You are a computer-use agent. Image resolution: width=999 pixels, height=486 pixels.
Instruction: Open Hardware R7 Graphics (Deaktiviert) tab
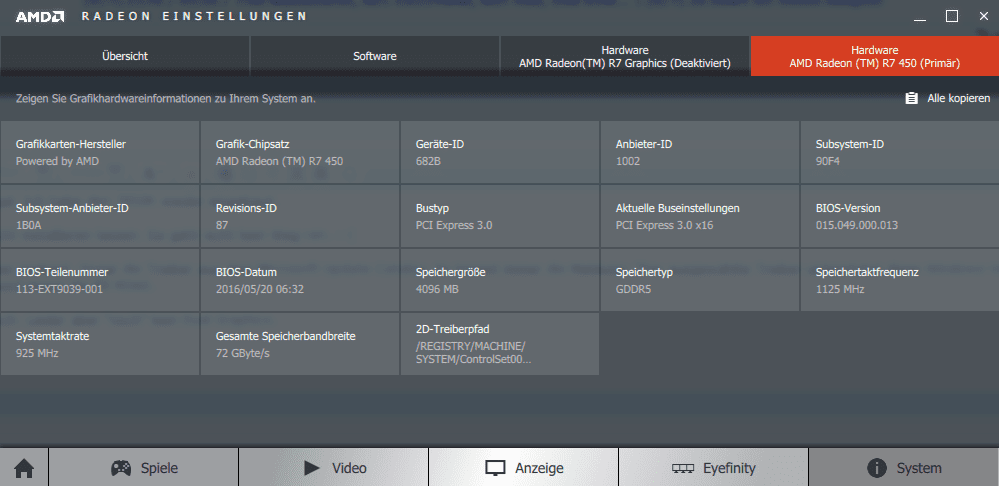click(625, 56)
